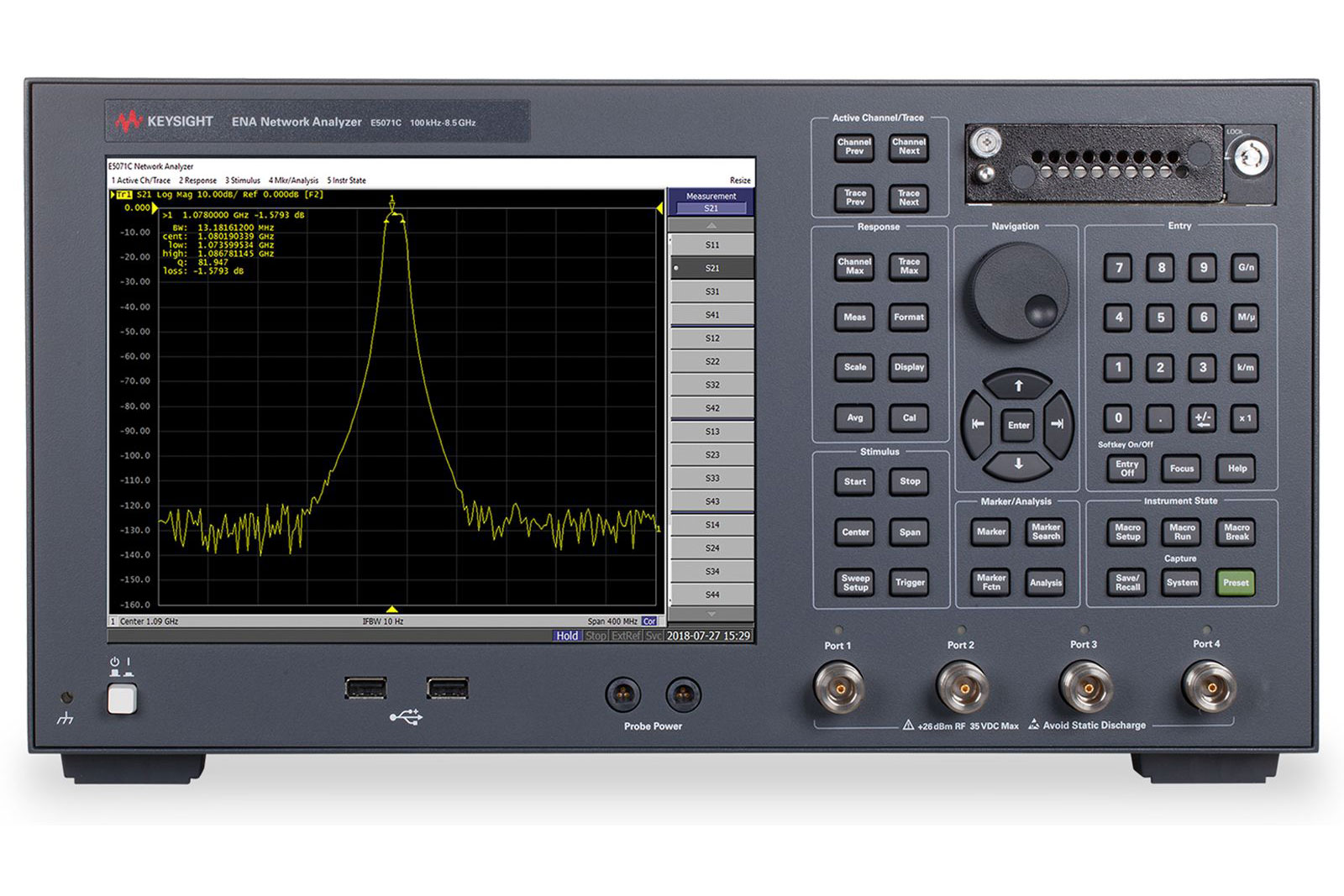
Task: Open the 2 Response menu
Action: pos(199,179)
